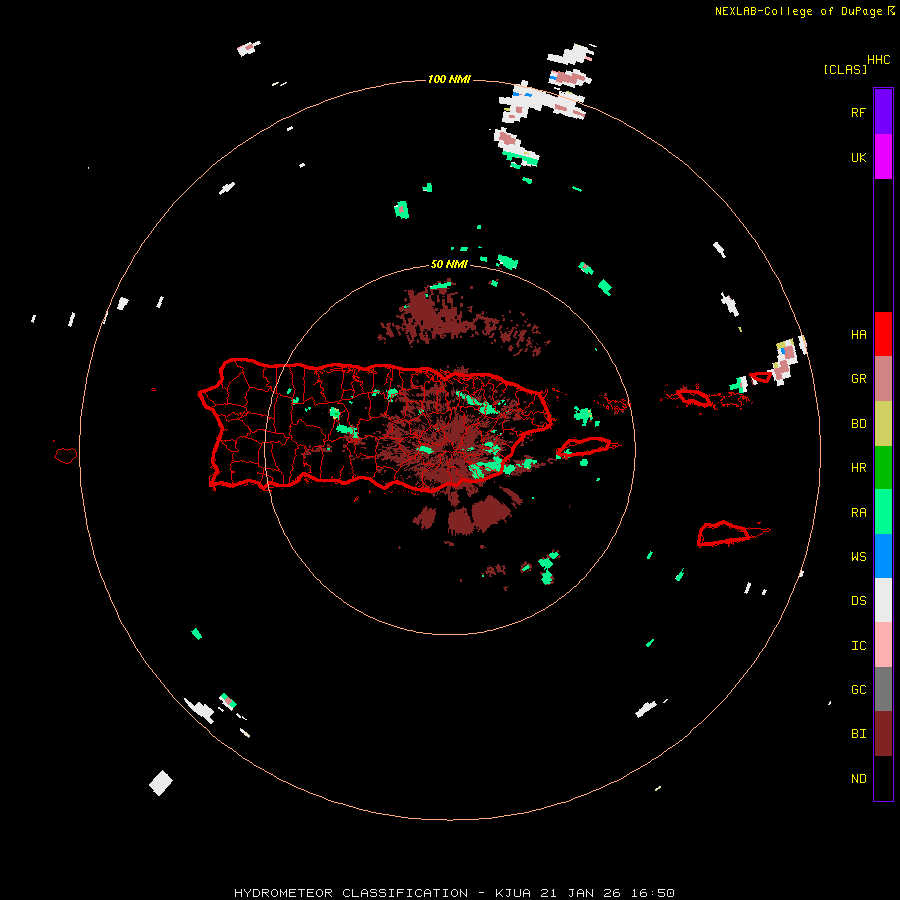Click the "ND" legend label
The width and height of the screenshot is (900, 900).
click(x=858, y=779)
